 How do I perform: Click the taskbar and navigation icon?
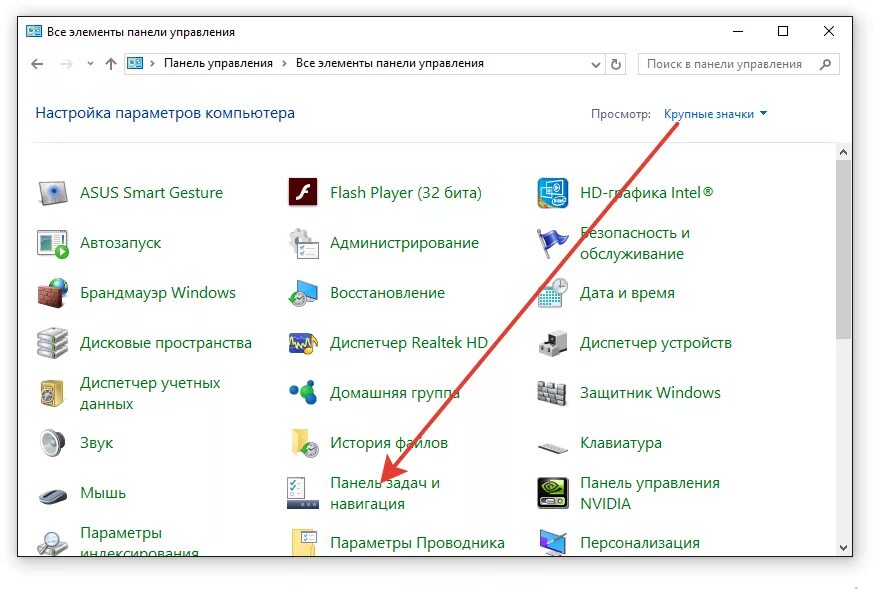pyautogui.click(x=303, y=493)
